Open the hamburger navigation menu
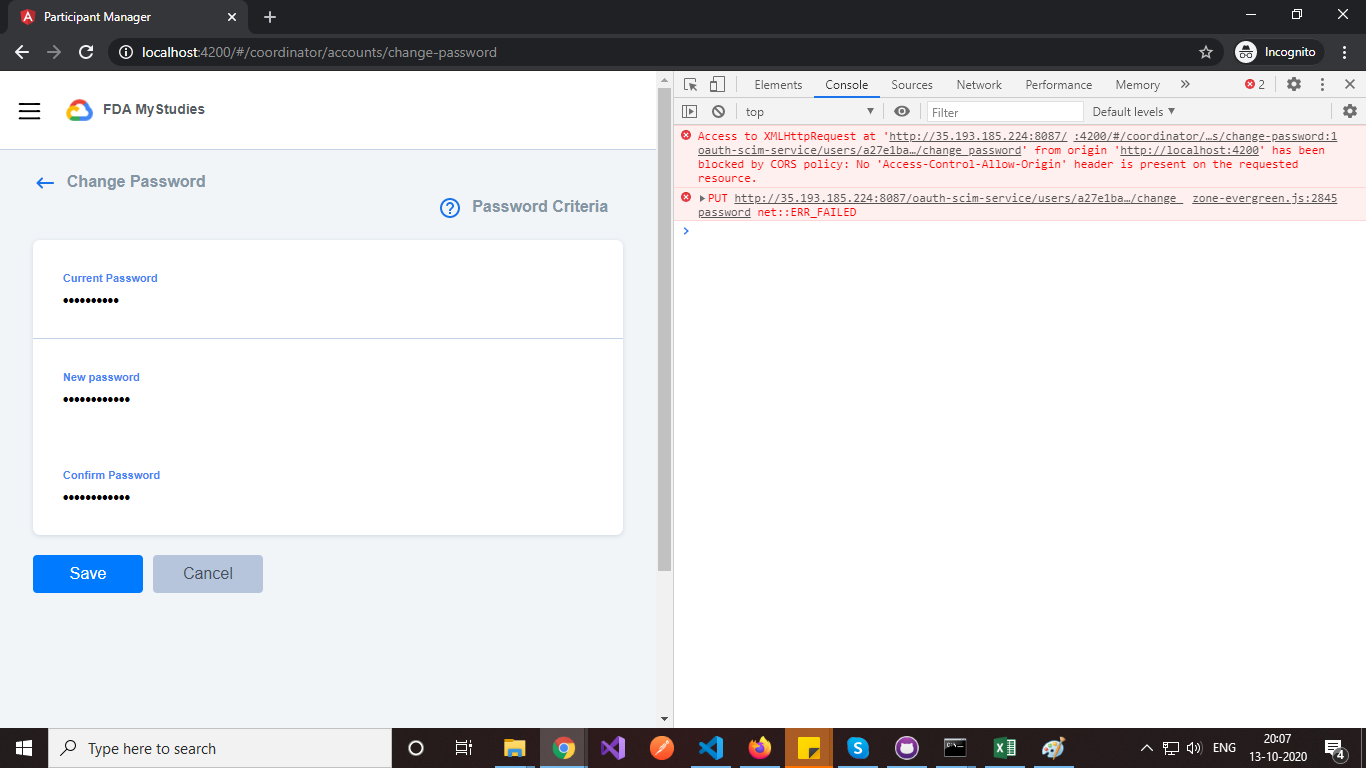Screen dimensions: 1366x768 (29, 111)
